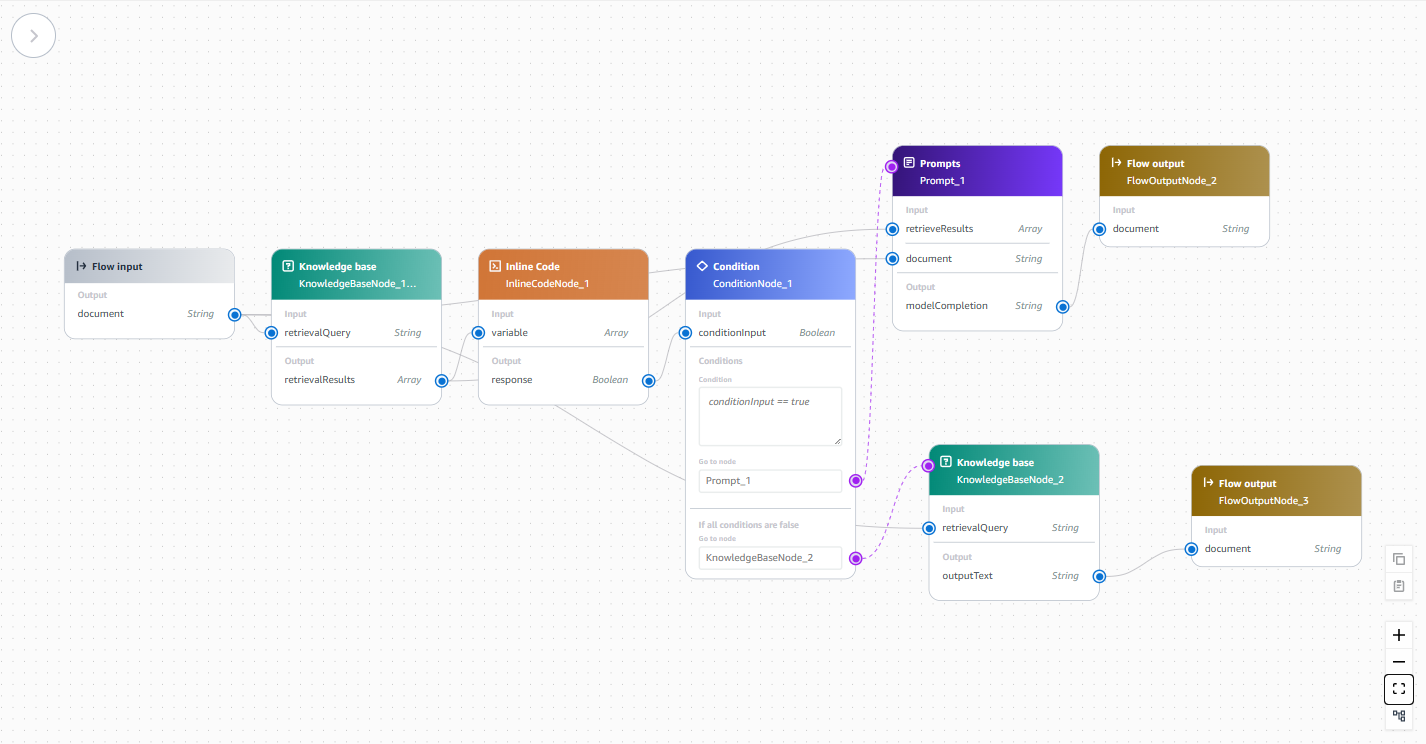
Task: Zoom out using the minus icon
Action: 1399,662
